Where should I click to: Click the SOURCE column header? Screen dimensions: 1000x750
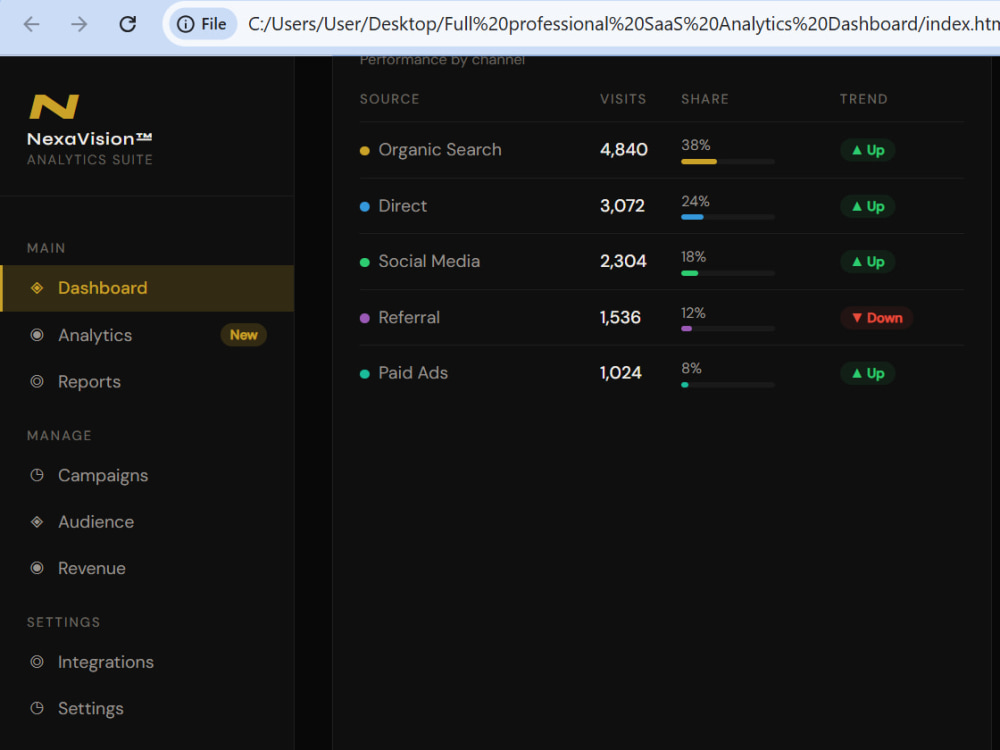click(390, 99)
